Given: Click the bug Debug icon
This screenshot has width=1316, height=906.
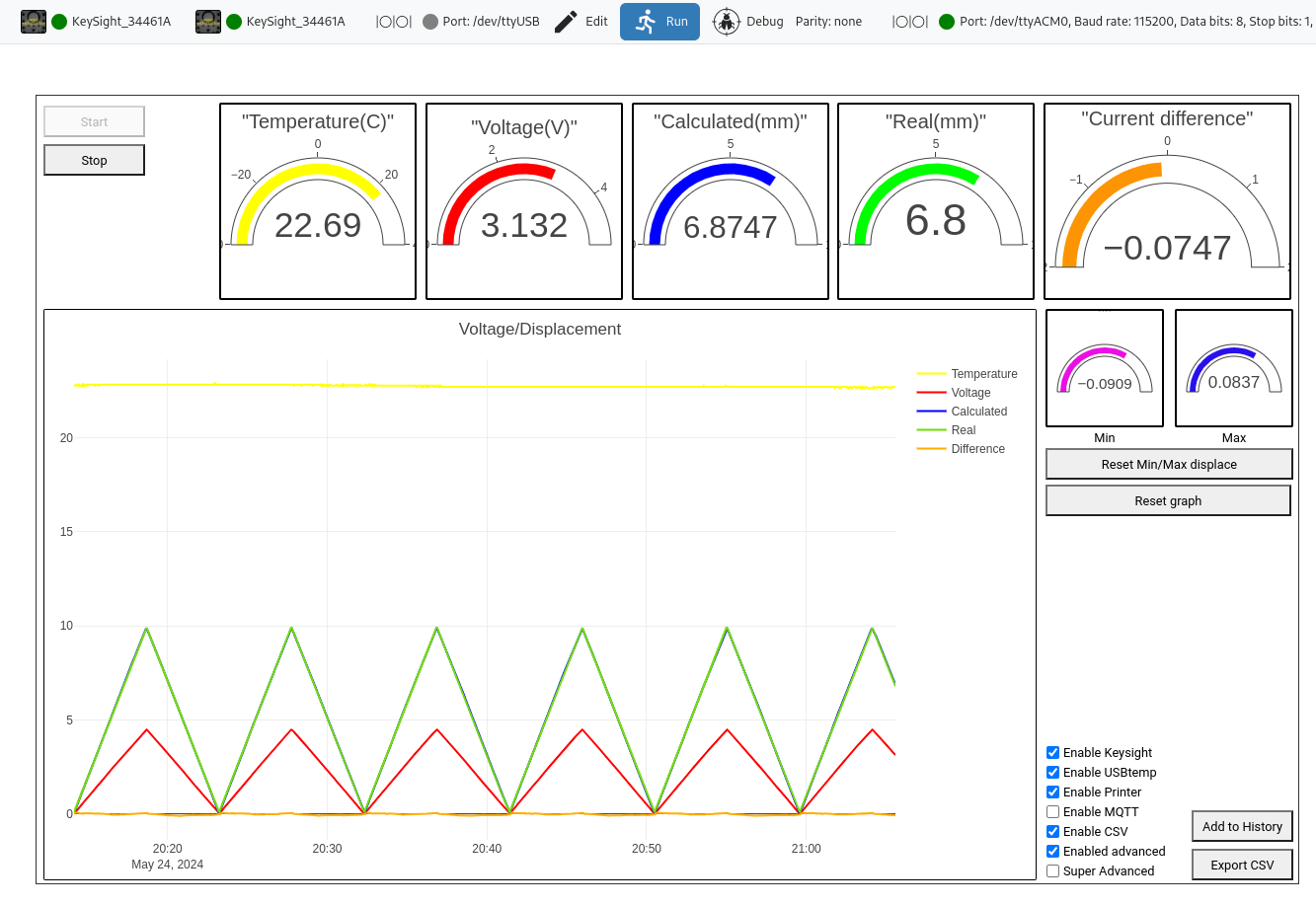Looking at the screenshot, I should (727, 22).
